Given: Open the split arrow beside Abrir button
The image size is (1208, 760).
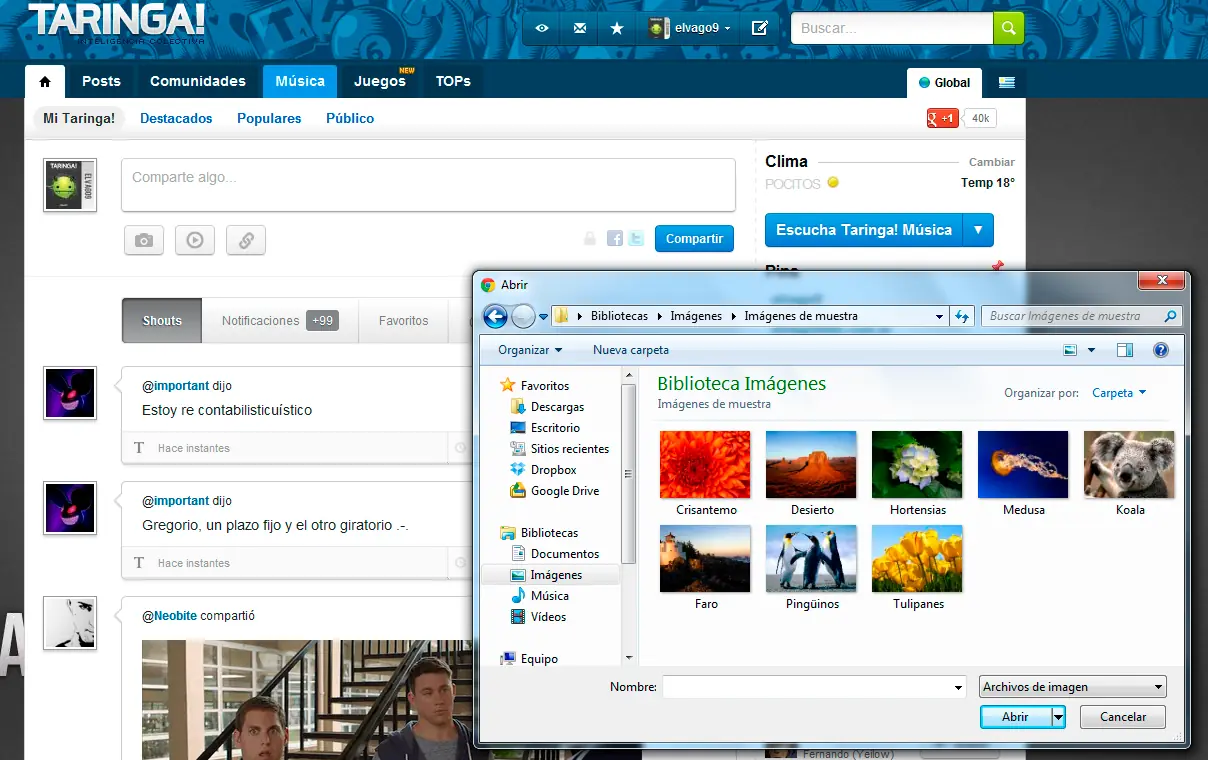Looking at the screenshot, I should [x=1058, y=717].
